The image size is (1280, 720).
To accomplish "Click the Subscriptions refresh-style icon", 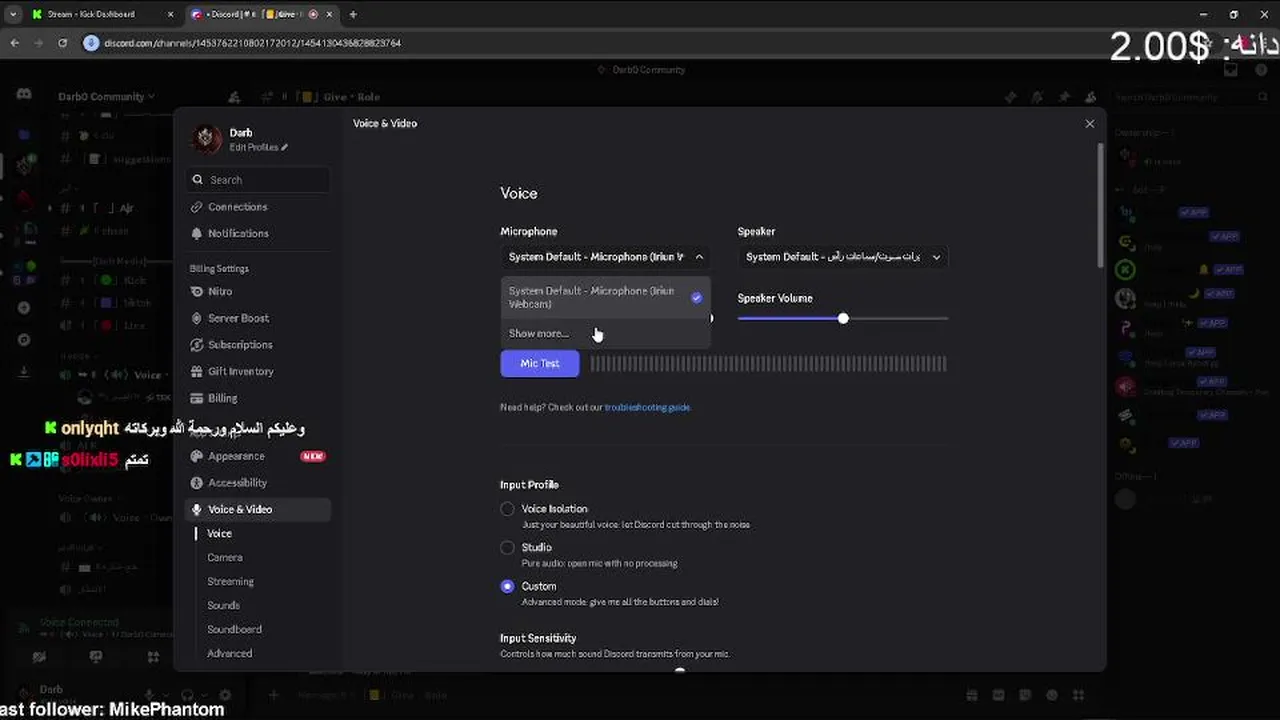I will pos(197,345).
